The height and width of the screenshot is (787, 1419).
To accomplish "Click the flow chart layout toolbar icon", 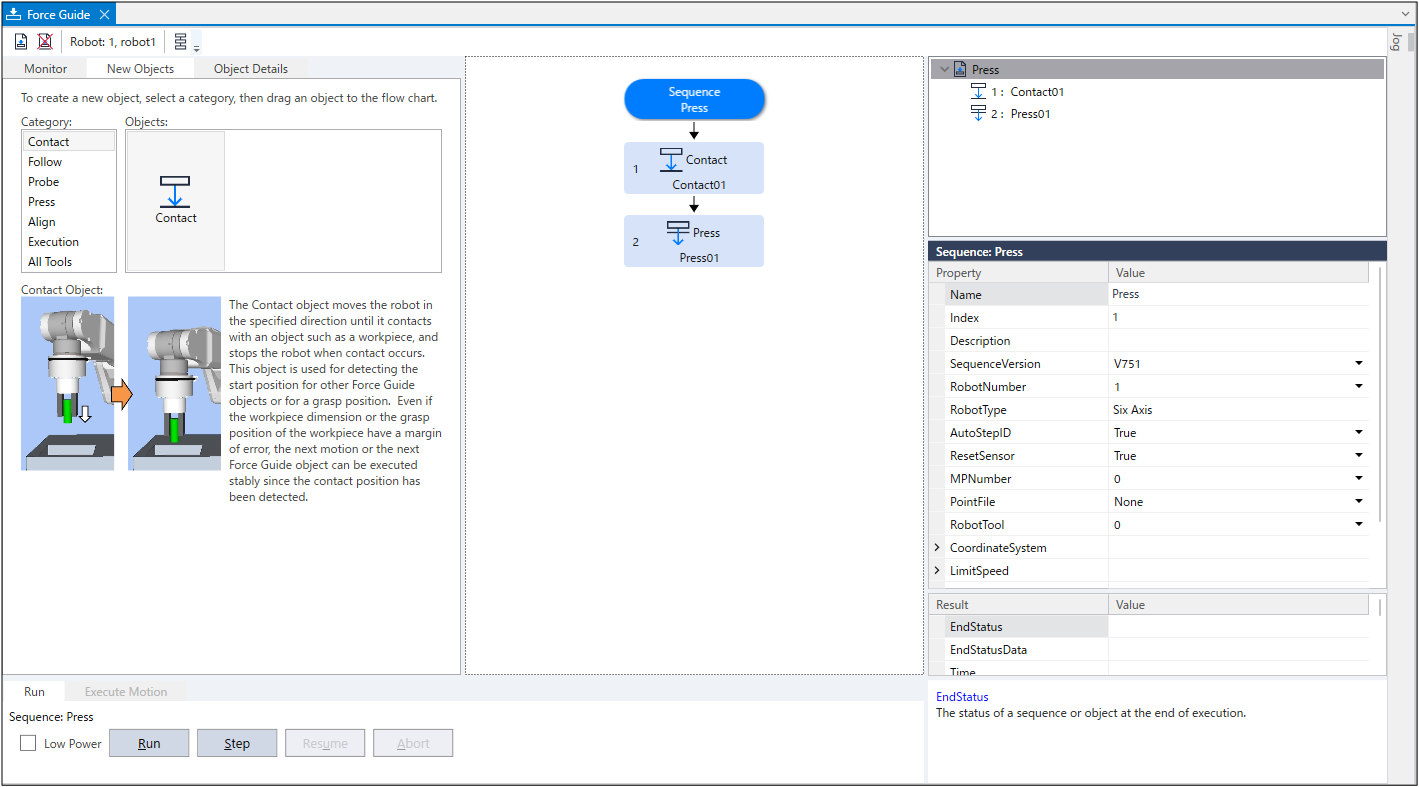I will 181,42.
